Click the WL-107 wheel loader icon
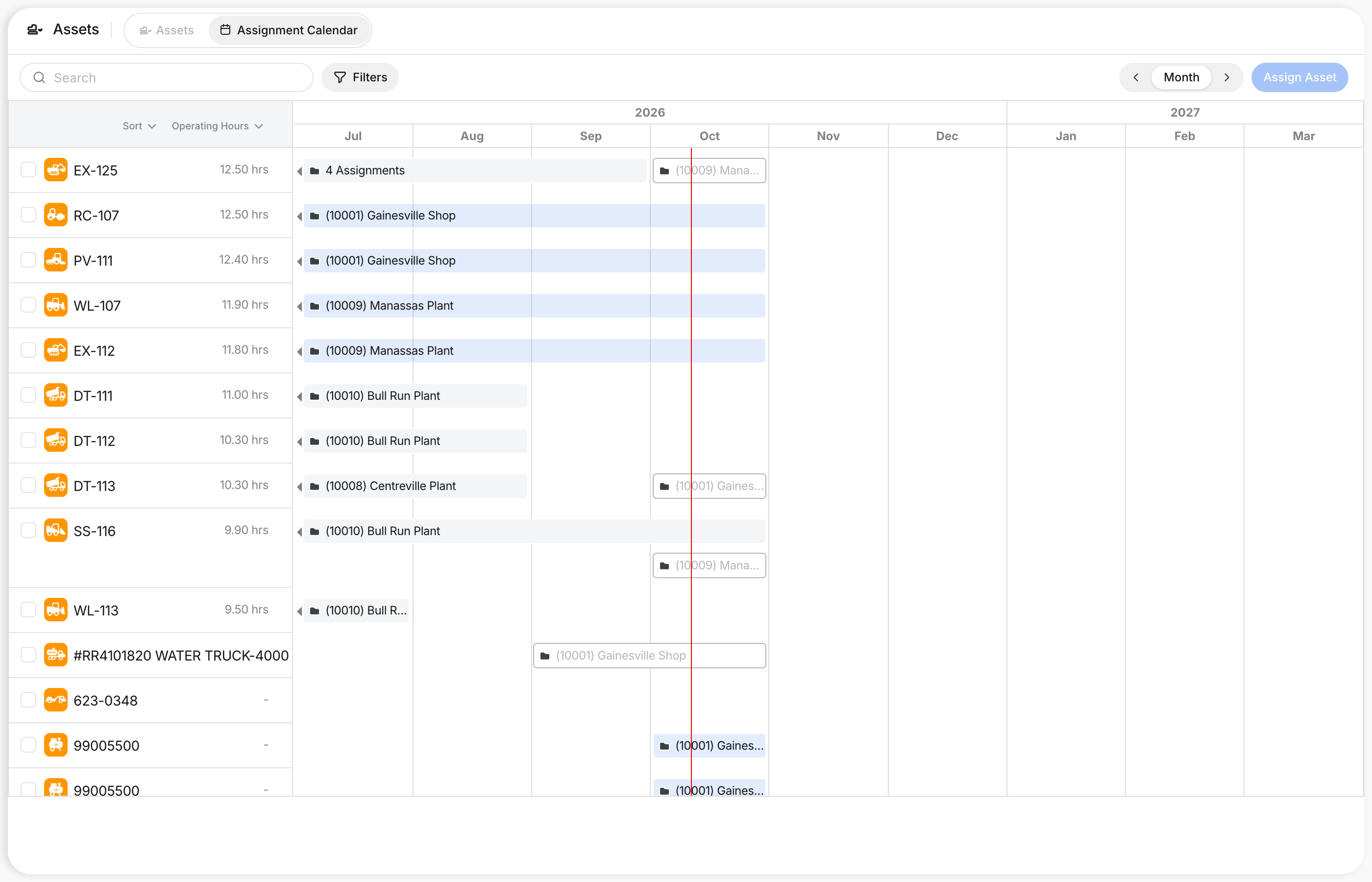Screen dimensions: 1372x882 55,305
